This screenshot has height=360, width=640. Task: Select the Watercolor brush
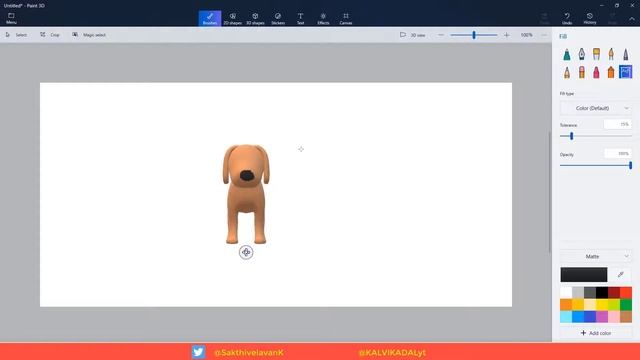[611, 54]
